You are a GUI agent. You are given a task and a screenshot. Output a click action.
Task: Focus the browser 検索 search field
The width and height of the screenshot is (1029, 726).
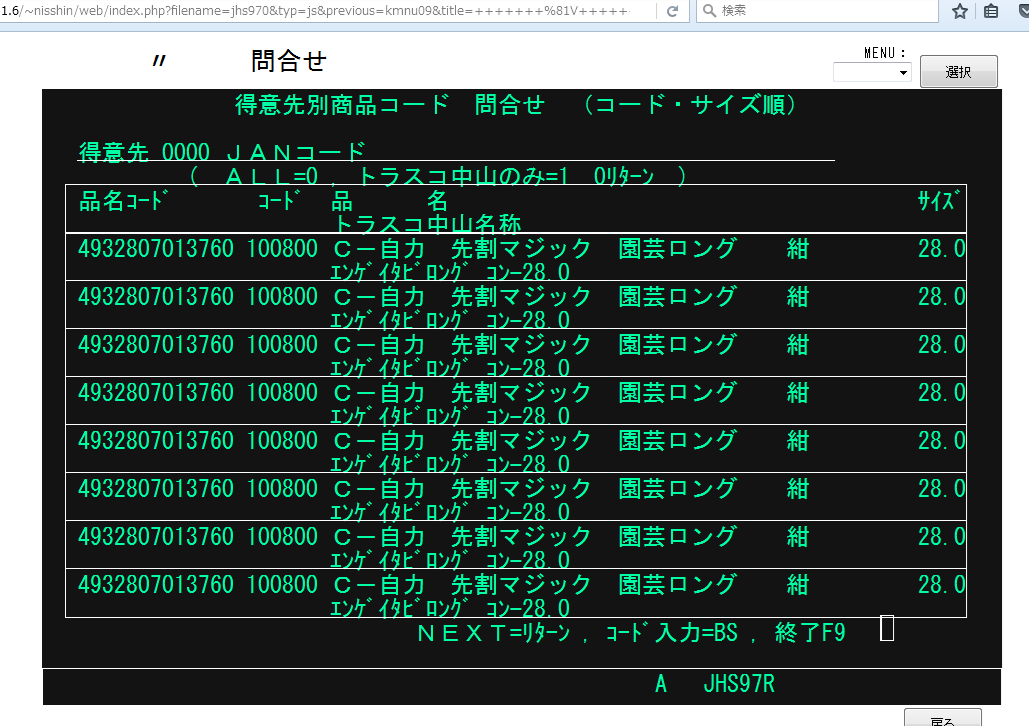(820, 11)
